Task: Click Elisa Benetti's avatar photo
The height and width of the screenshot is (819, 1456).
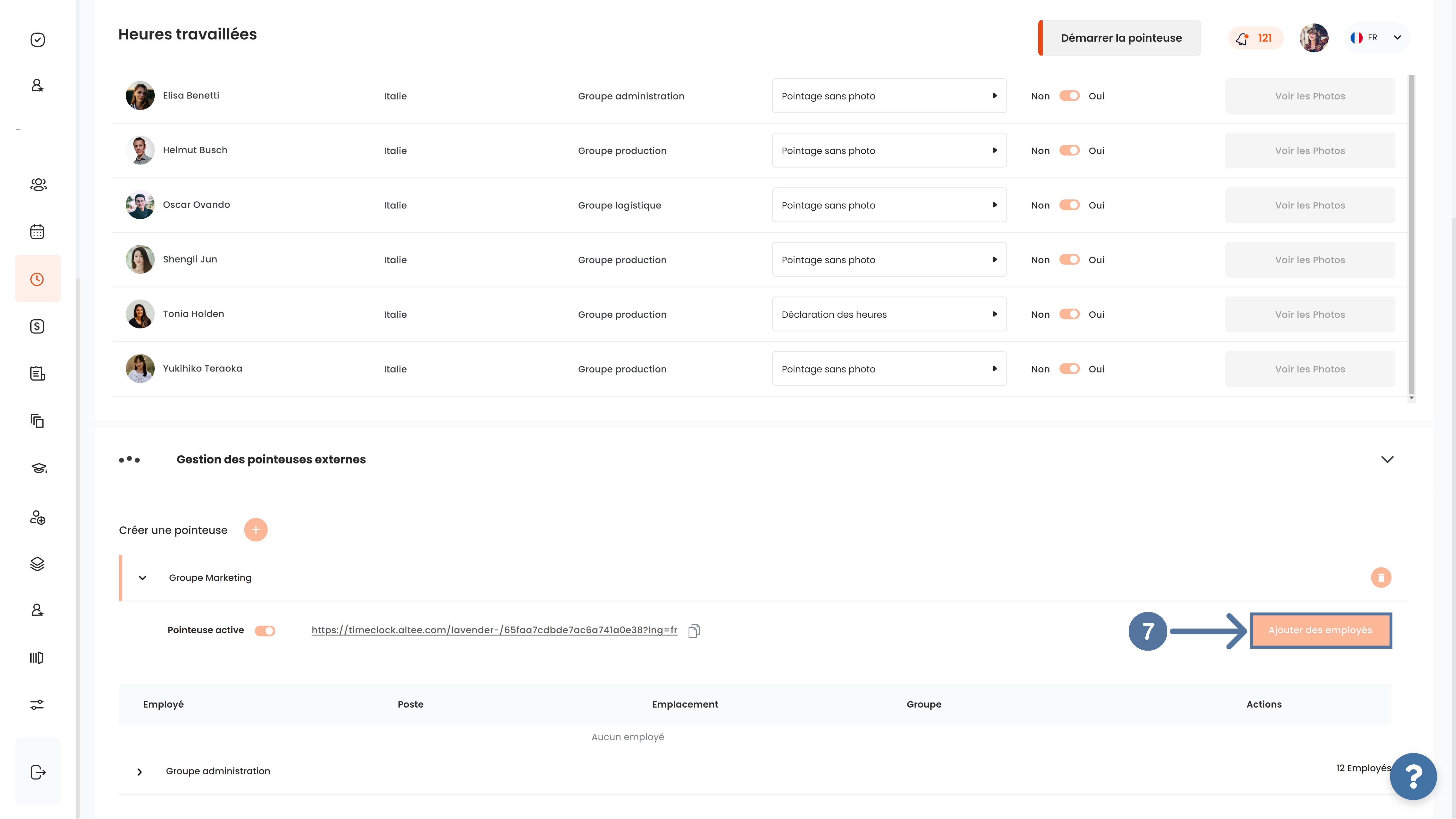Action: tap(140, 96)
